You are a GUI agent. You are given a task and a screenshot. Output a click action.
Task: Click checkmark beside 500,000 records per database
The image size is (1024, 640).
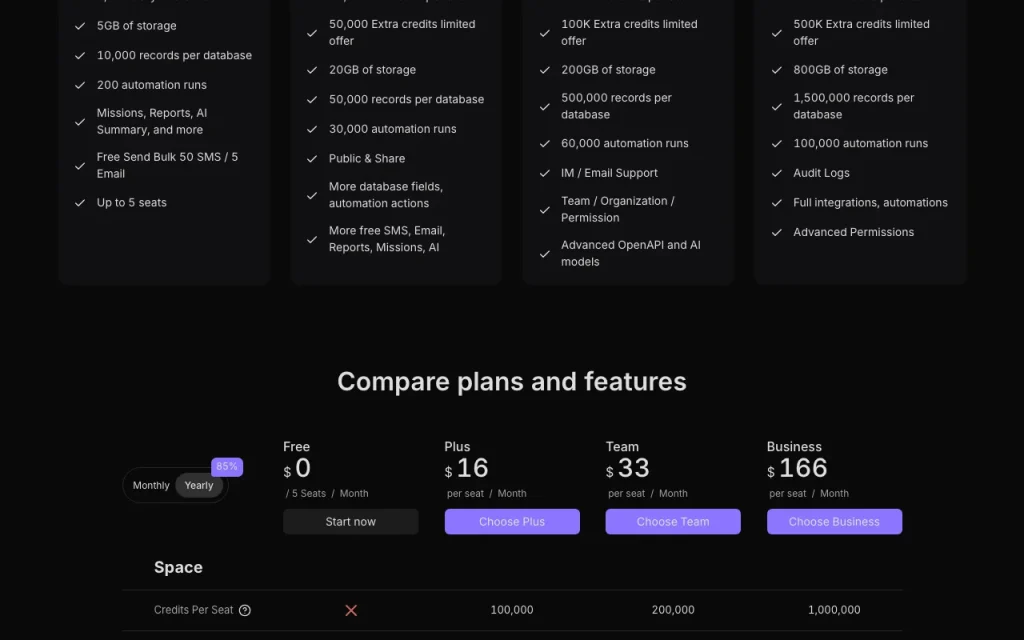(x=544, y=106)
